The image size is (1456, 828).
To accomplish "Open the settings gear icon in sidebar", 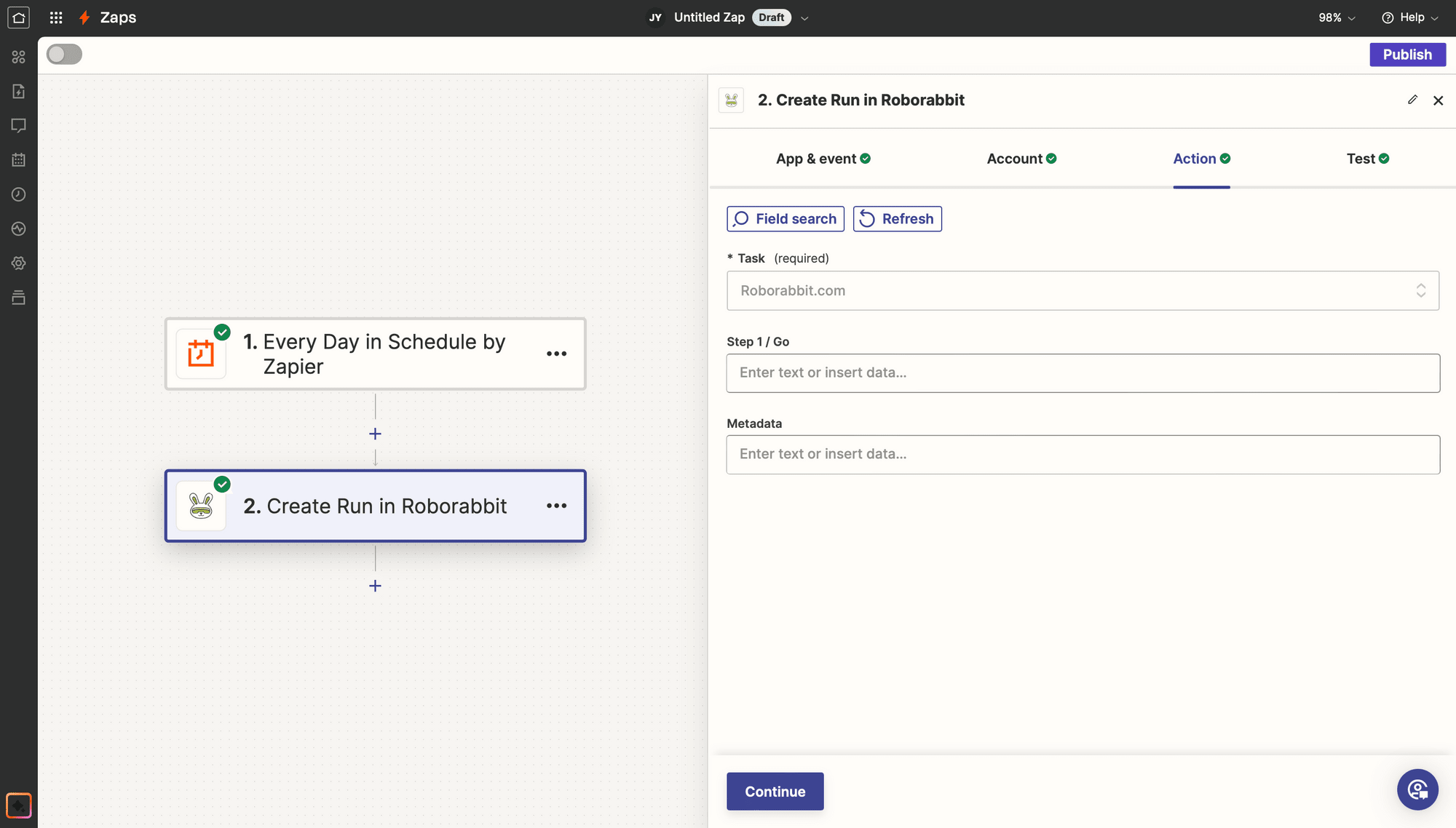I will tap(18, 263).
